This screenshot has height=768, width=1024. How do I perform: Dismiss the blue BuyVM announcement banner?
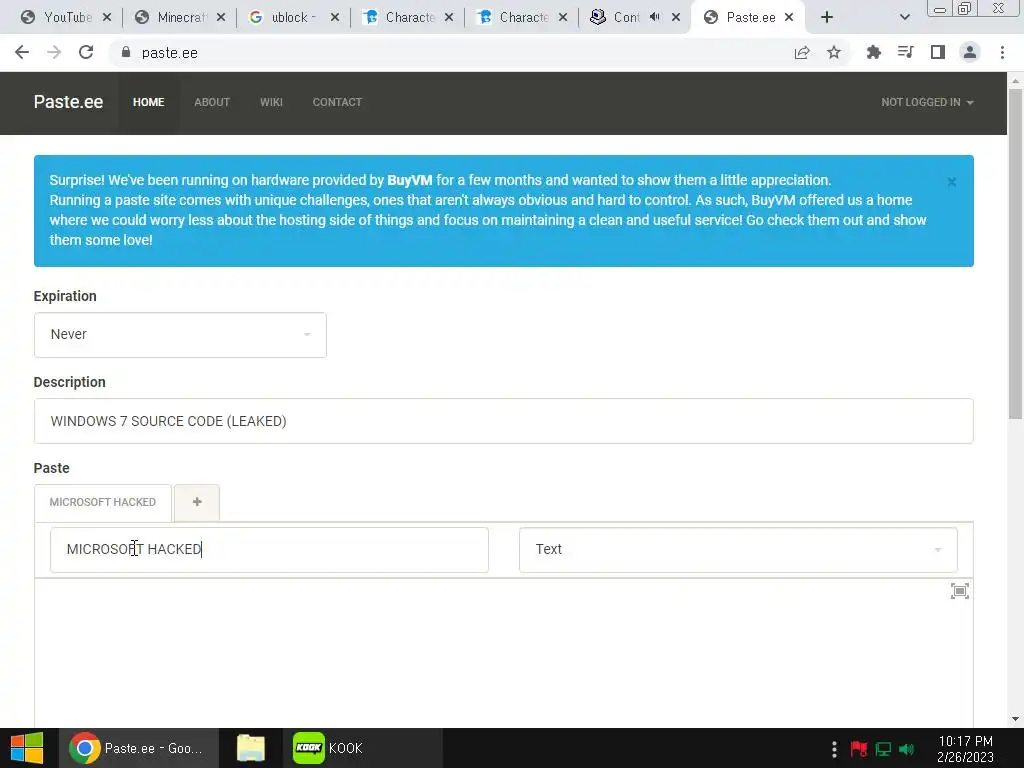pos(952,182)
